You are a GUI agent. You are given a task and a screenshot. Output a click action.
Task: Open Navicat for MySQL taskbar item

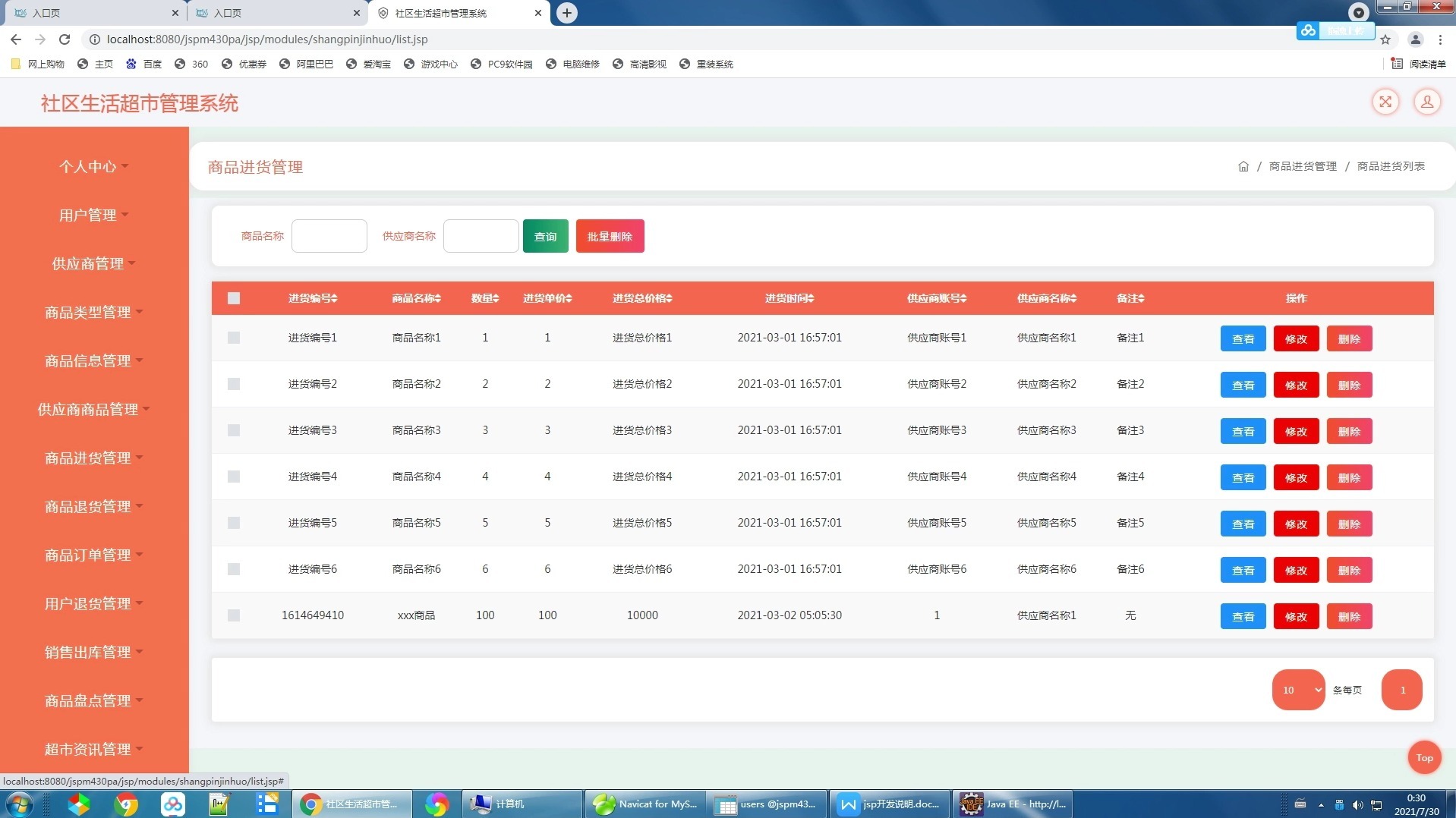click(645, 804)
